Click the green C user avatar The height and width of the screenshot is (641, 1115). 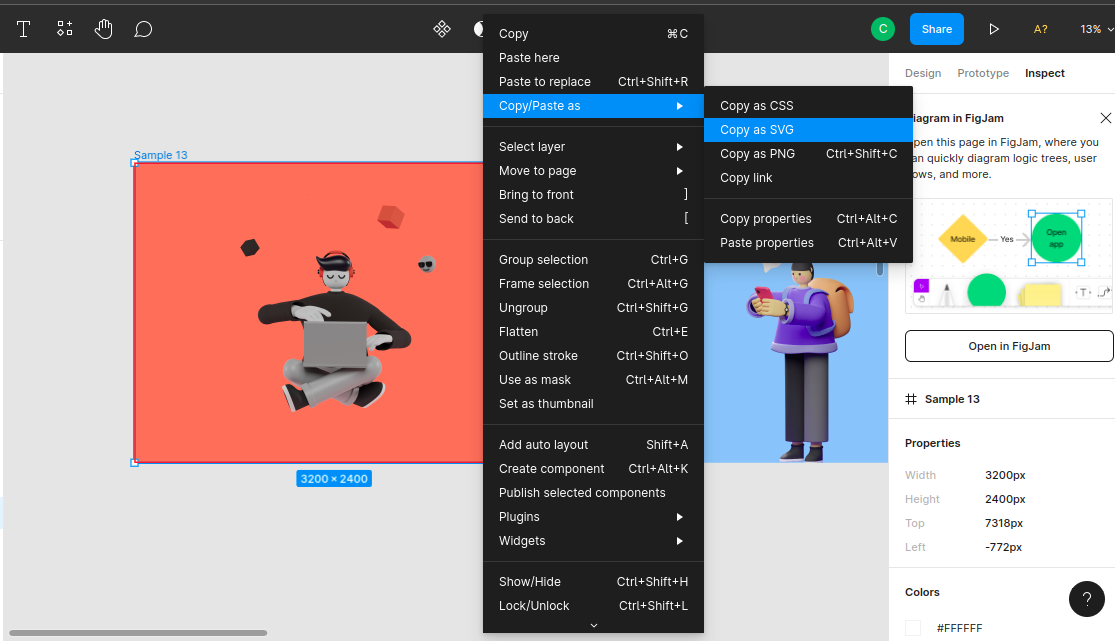pos(883,29)
